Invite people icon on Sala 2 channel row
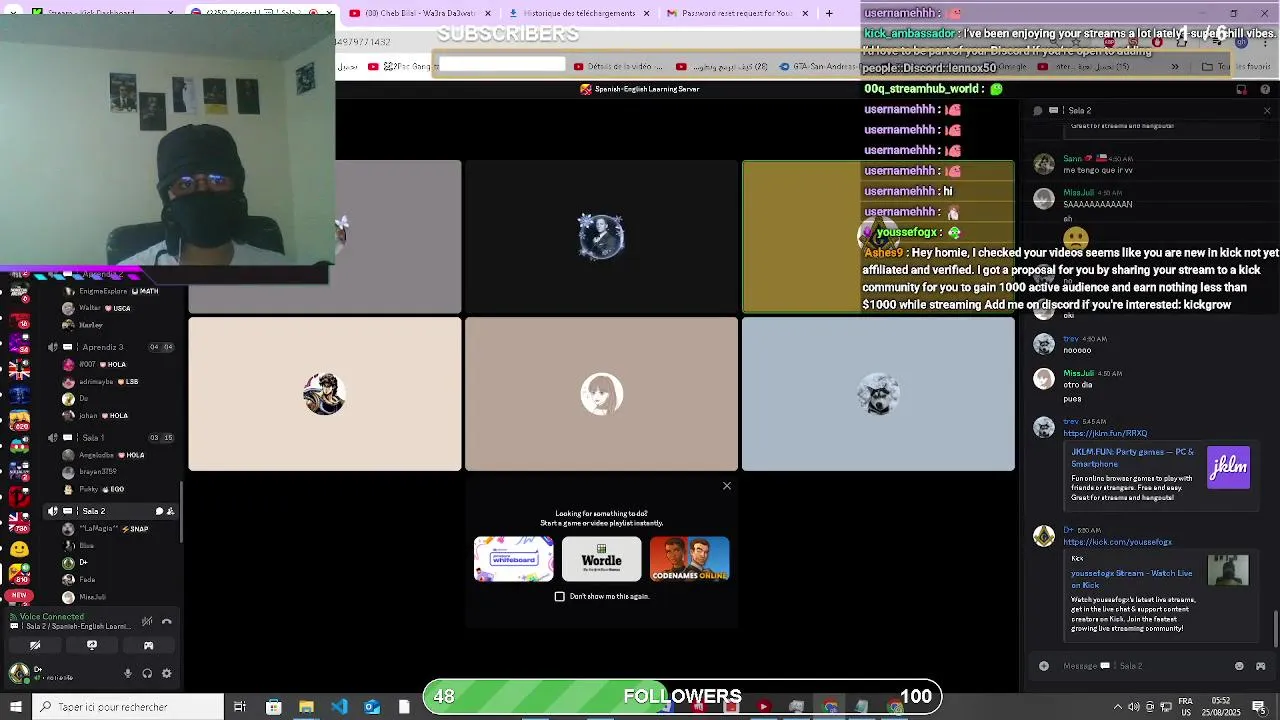This screenshot has width=1280, height=720. 170,511
